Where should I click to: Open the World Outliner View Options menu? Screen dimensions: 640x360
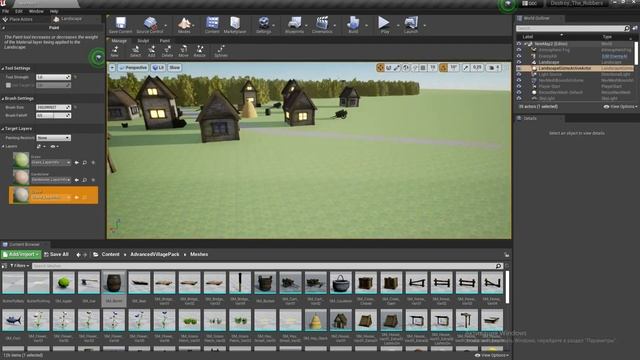pos(620,107)
